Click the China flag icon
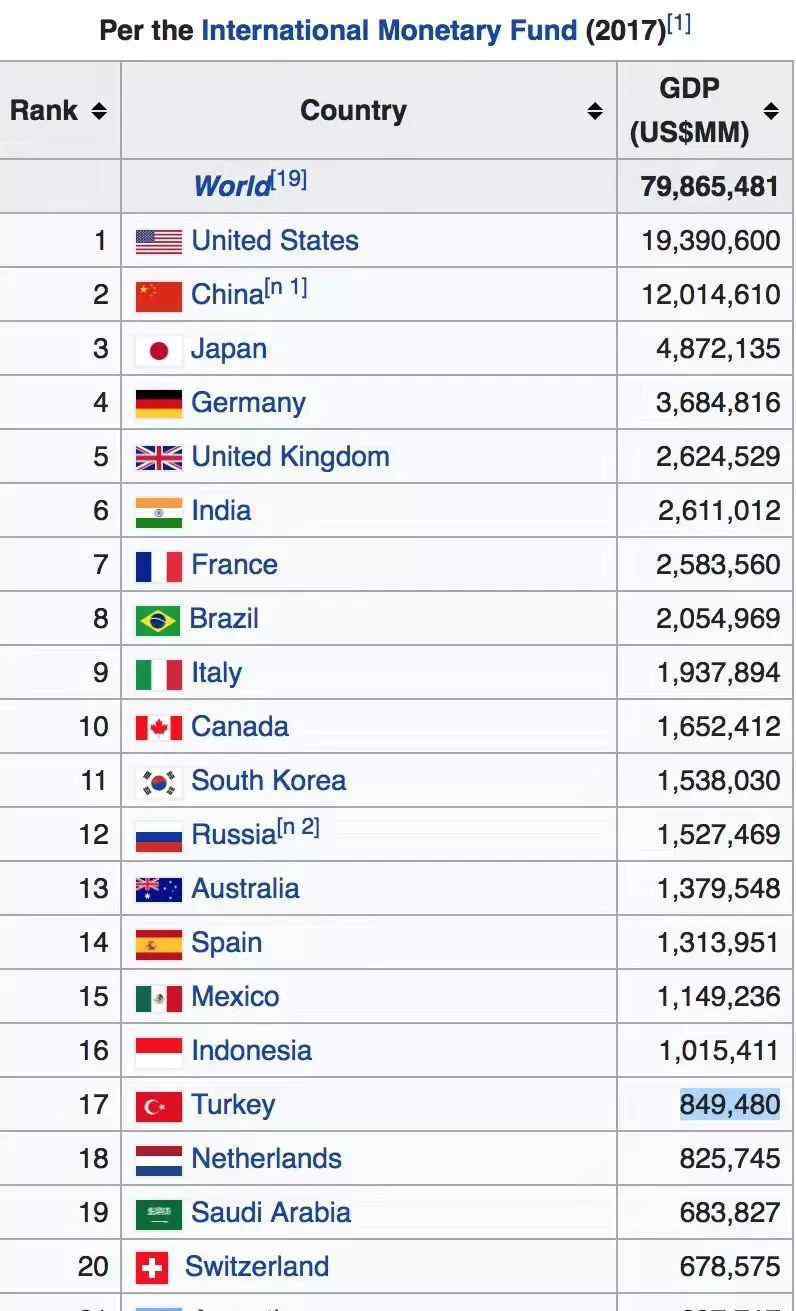 pos(159,296)
